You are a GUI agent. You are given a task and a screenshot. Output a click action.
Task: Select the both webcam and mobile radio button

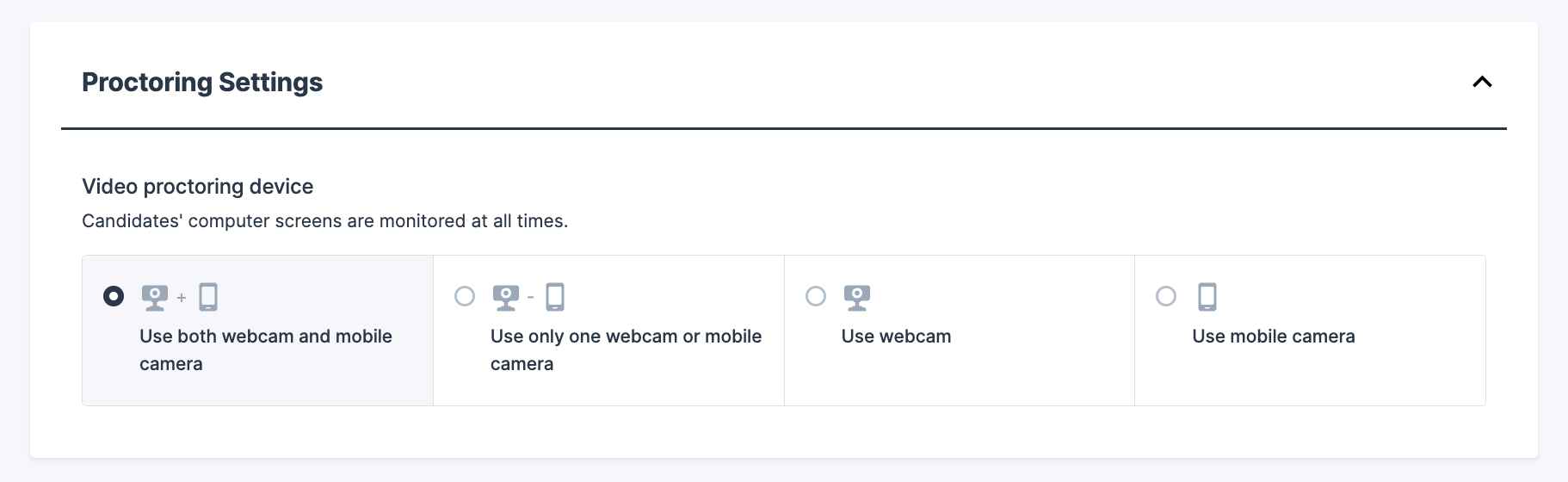[x=114, y=296]
